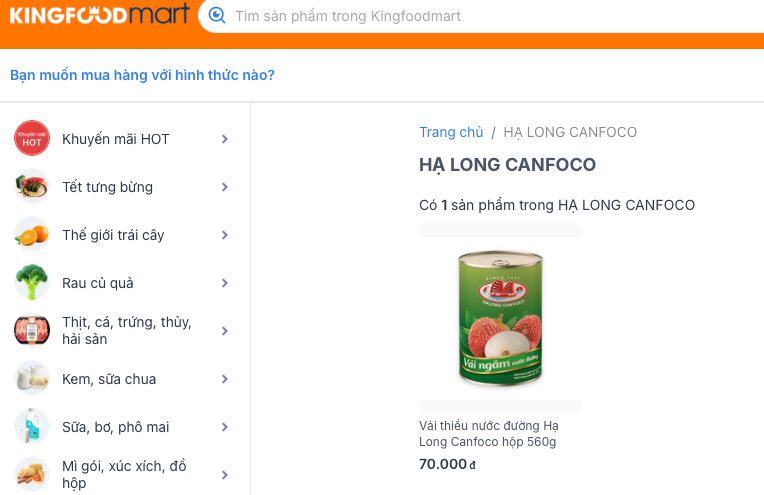Open the milk, butter, cheese category icon
The width and height of the screenshot is (764, 495).
[x=32, y=427]
